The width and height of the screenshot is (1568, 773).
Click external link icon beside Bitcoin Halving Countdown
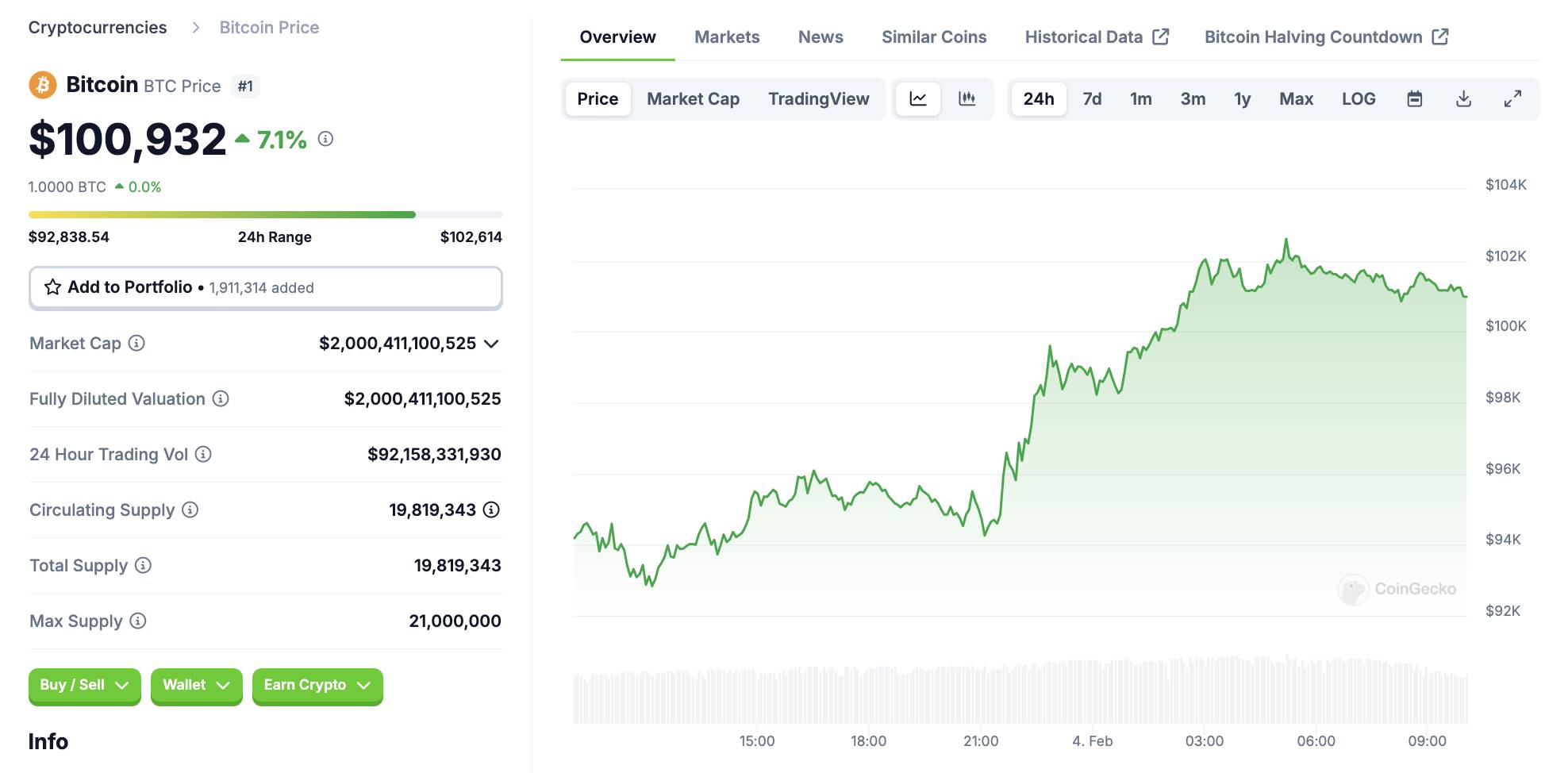point(1440,37)
